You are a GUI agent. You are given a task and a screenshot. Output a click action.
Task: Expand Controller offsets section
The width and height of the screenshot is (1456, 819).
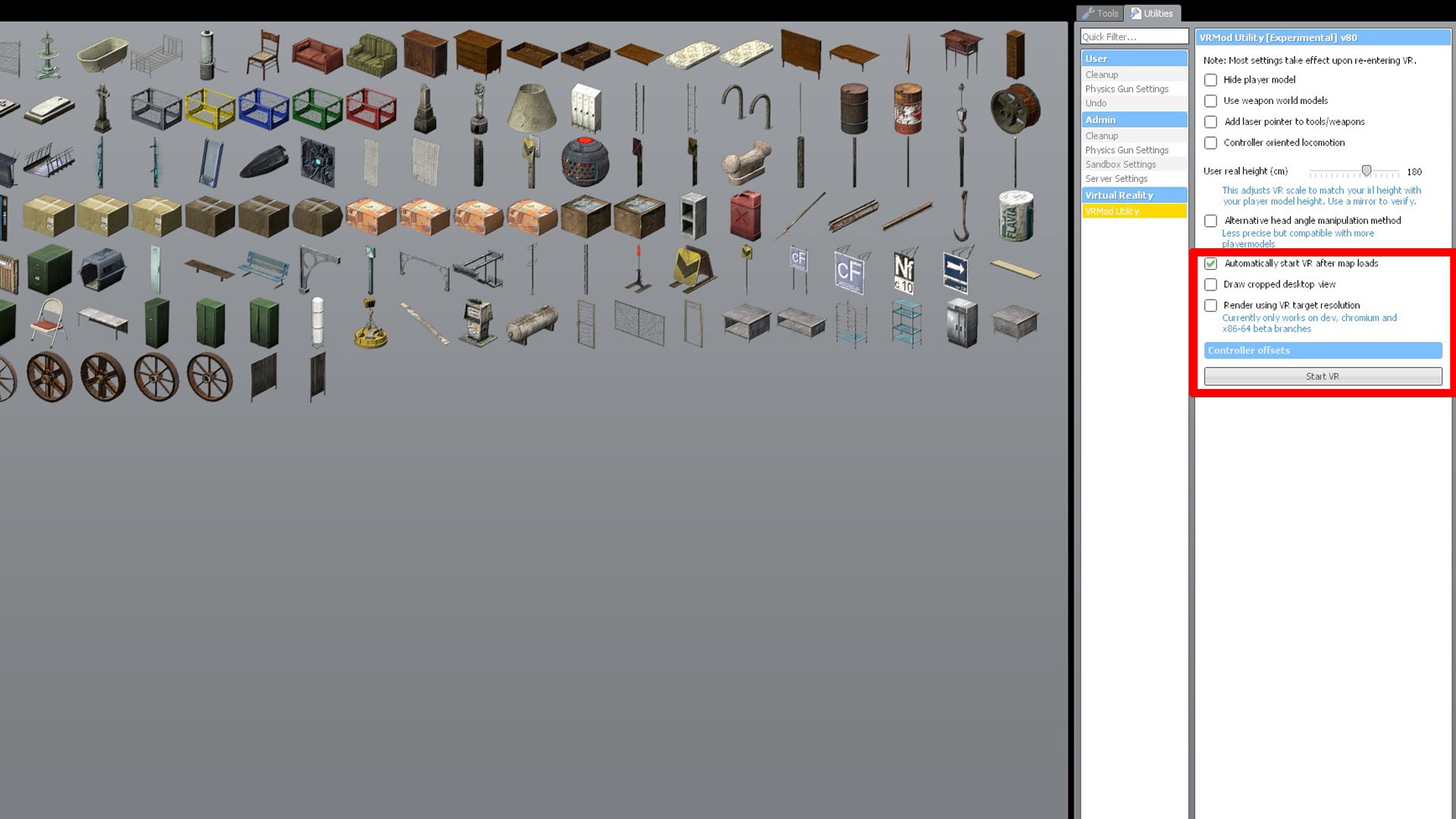click(1321, 349)
